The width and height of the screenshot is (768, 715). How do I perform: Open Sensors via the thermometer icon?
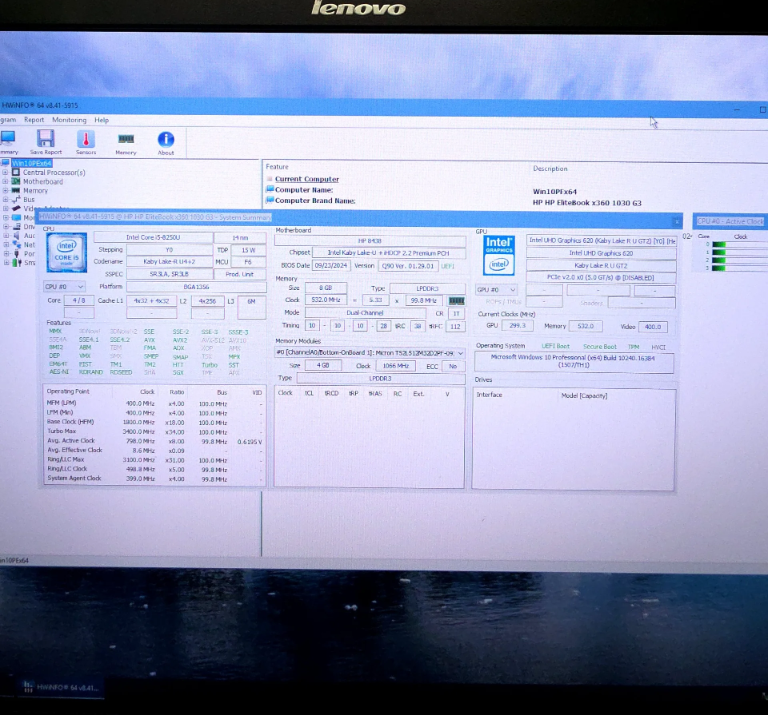86,140
